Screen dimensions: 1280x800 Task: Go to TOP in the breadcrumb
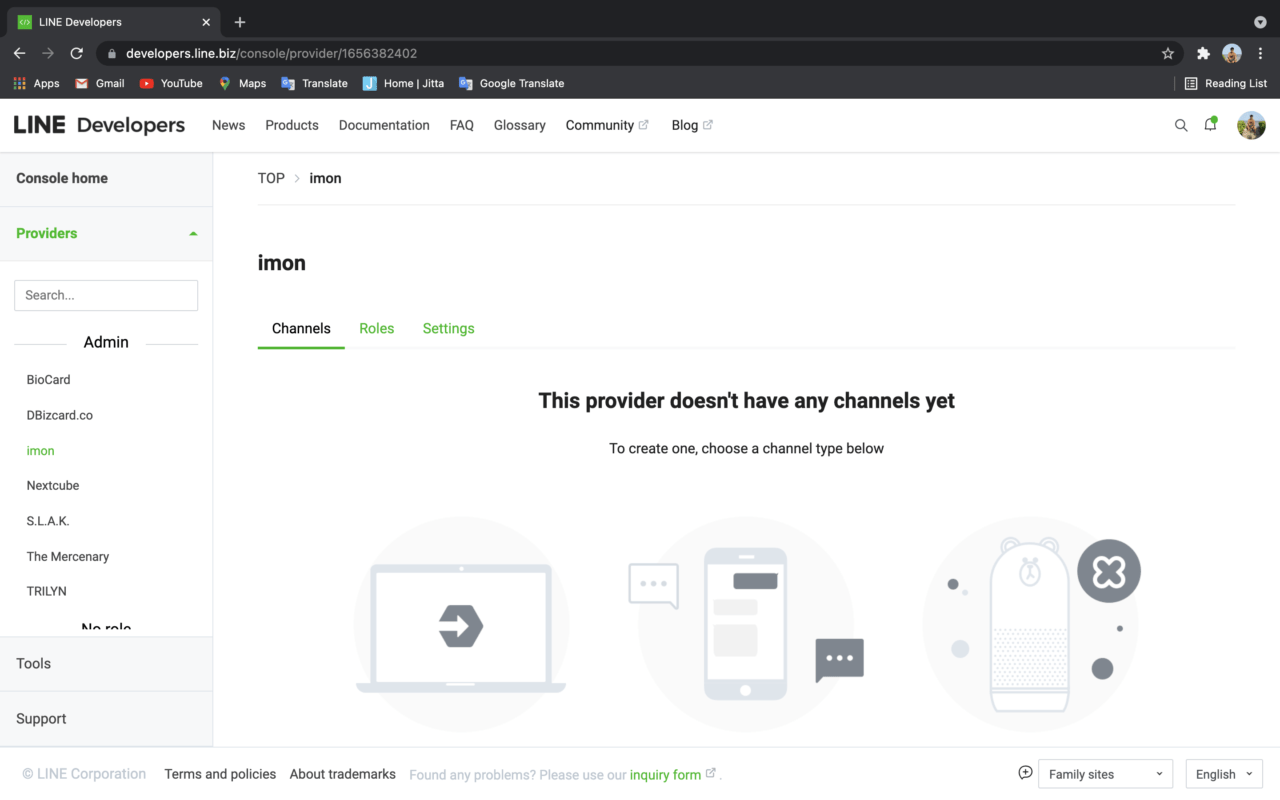point(271,178)
